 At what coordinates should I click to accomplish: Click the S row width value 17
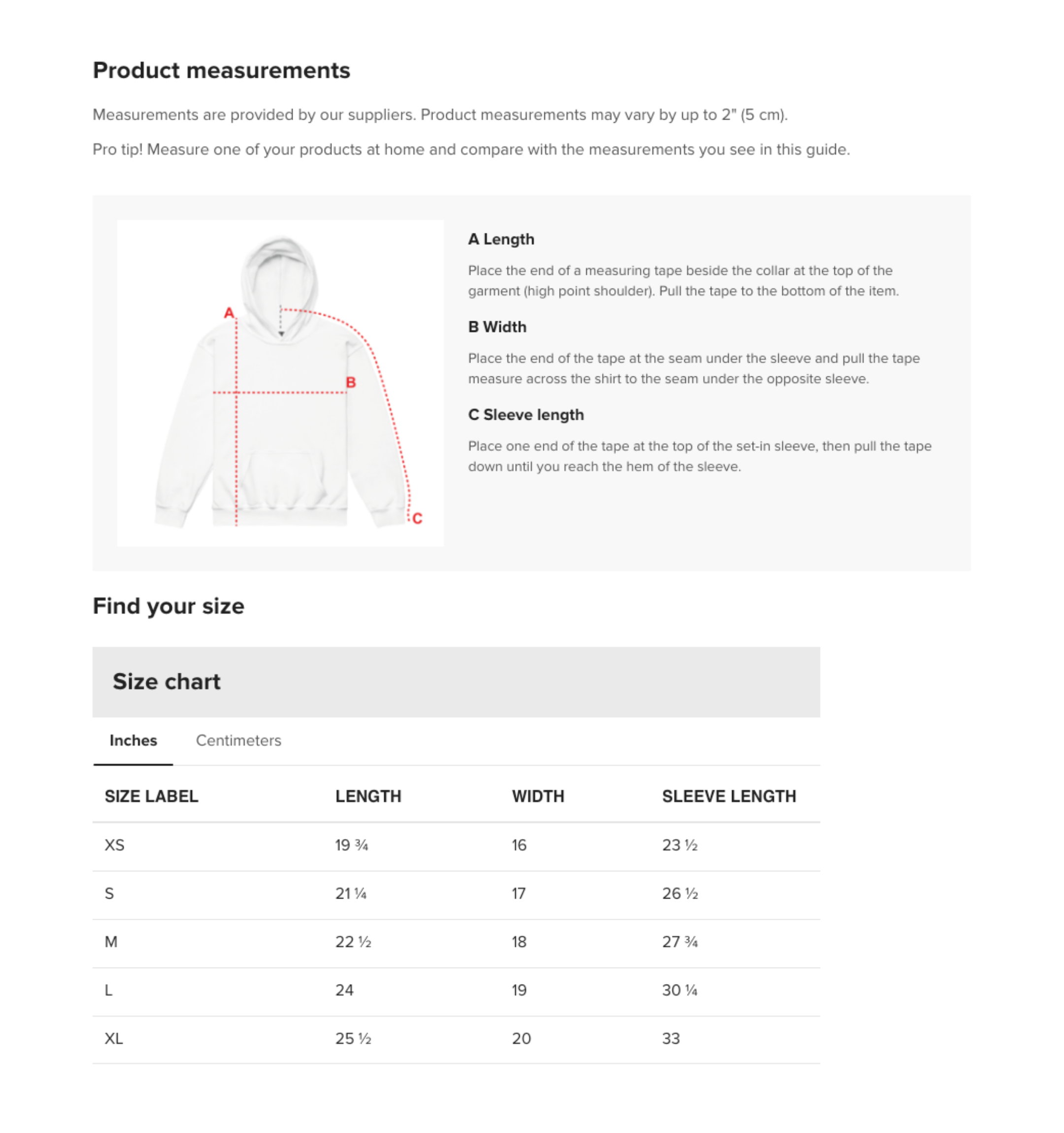[519, 894]
